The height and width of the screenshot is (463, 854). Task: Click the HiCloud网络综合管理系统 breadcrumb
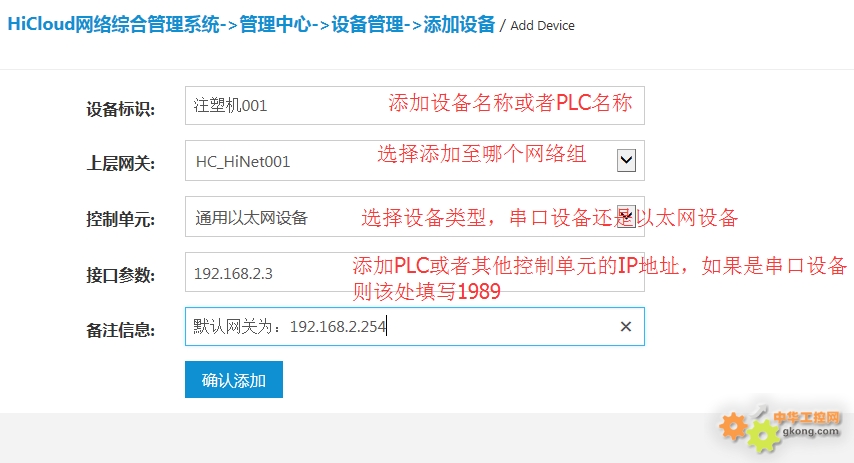(113, 25)
